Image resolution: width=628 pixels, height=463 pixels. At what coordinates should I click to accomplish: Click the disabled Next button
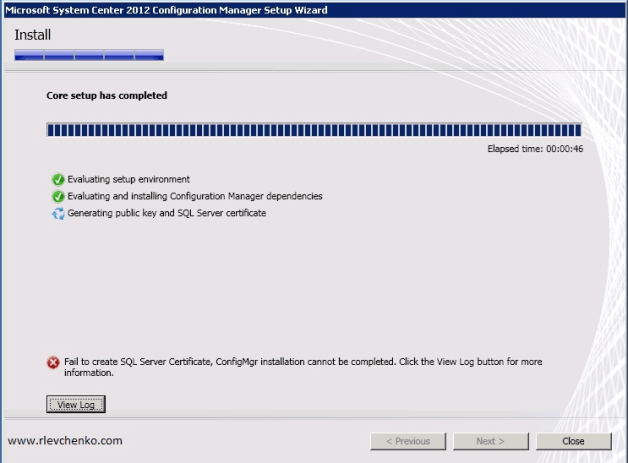tap(491, 441)
